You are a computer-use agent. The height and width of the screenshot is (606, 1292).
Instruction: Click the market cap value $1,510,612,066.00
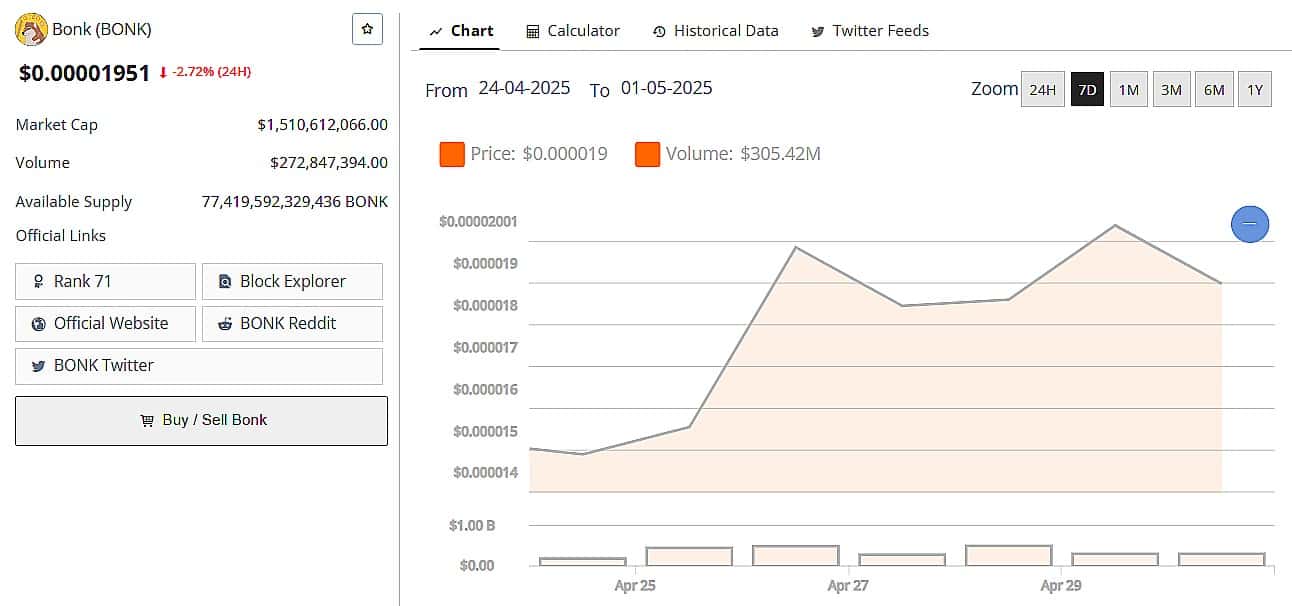tap(322, 125)
